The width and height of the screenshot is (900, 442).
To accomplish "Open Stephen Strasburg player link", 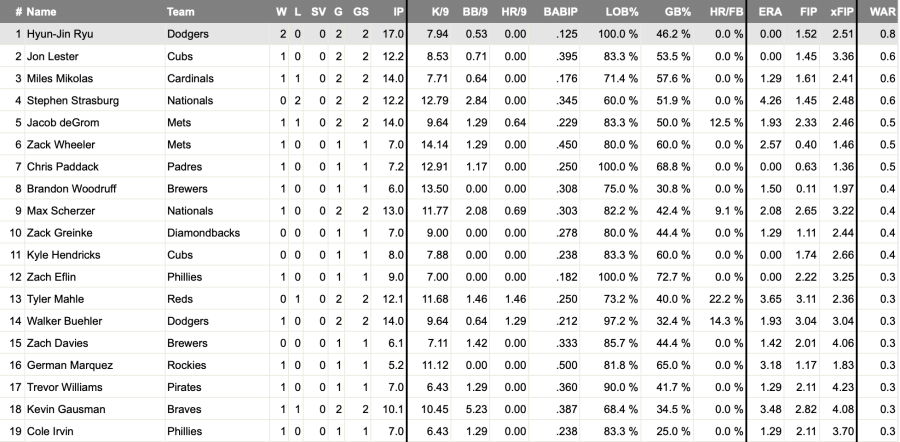I will [73, 100].
